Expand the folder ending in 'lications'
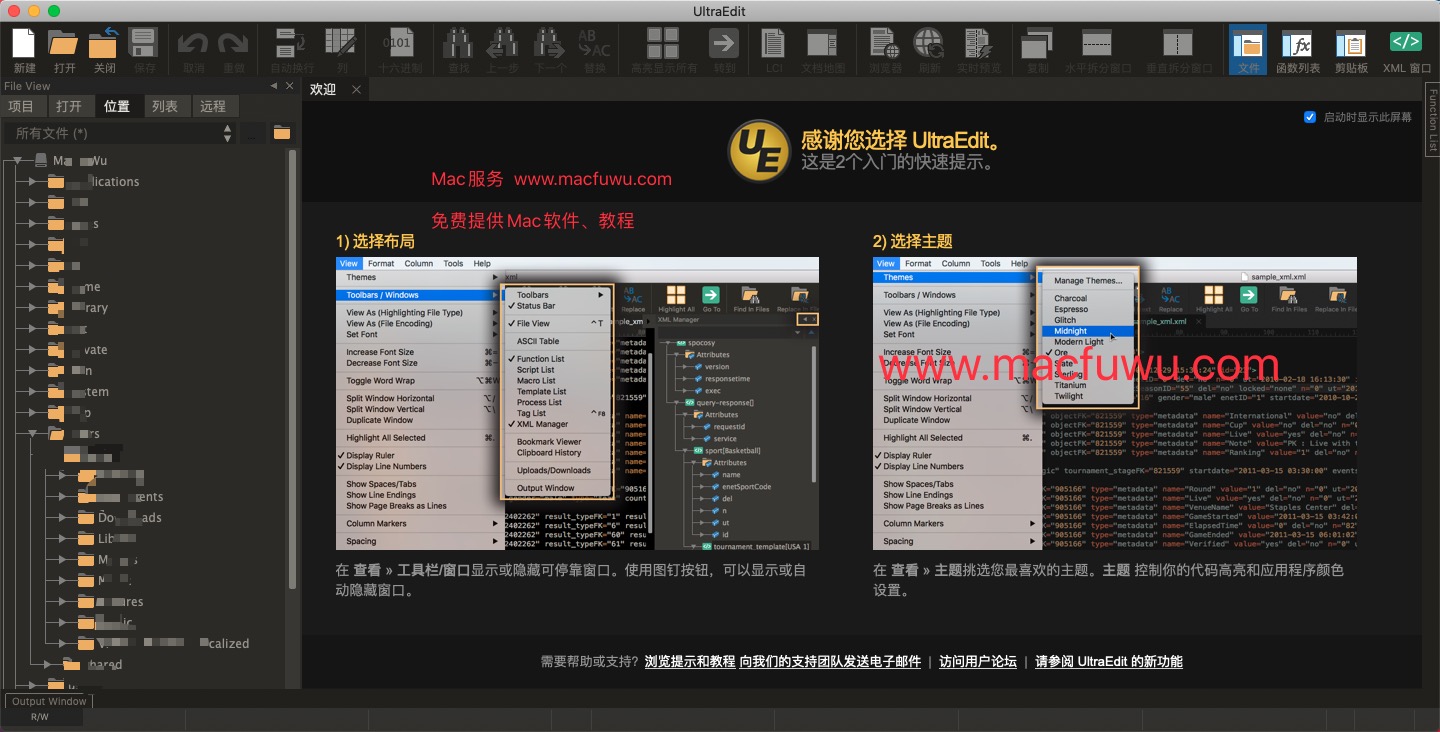The width and height of the screenshot is (1440, 732). coord(32,181)
